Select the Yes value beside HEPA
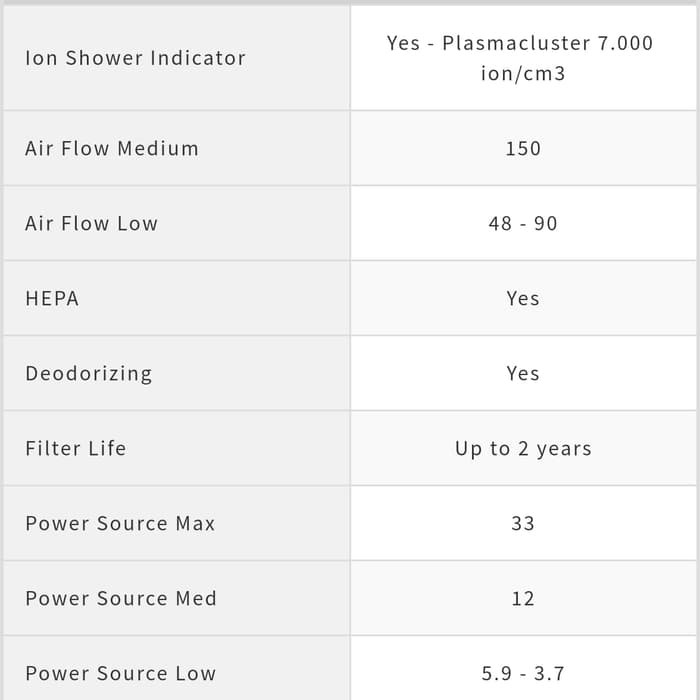Image resolution: width=700 pixels, height=700 pixels. [523, 299]
